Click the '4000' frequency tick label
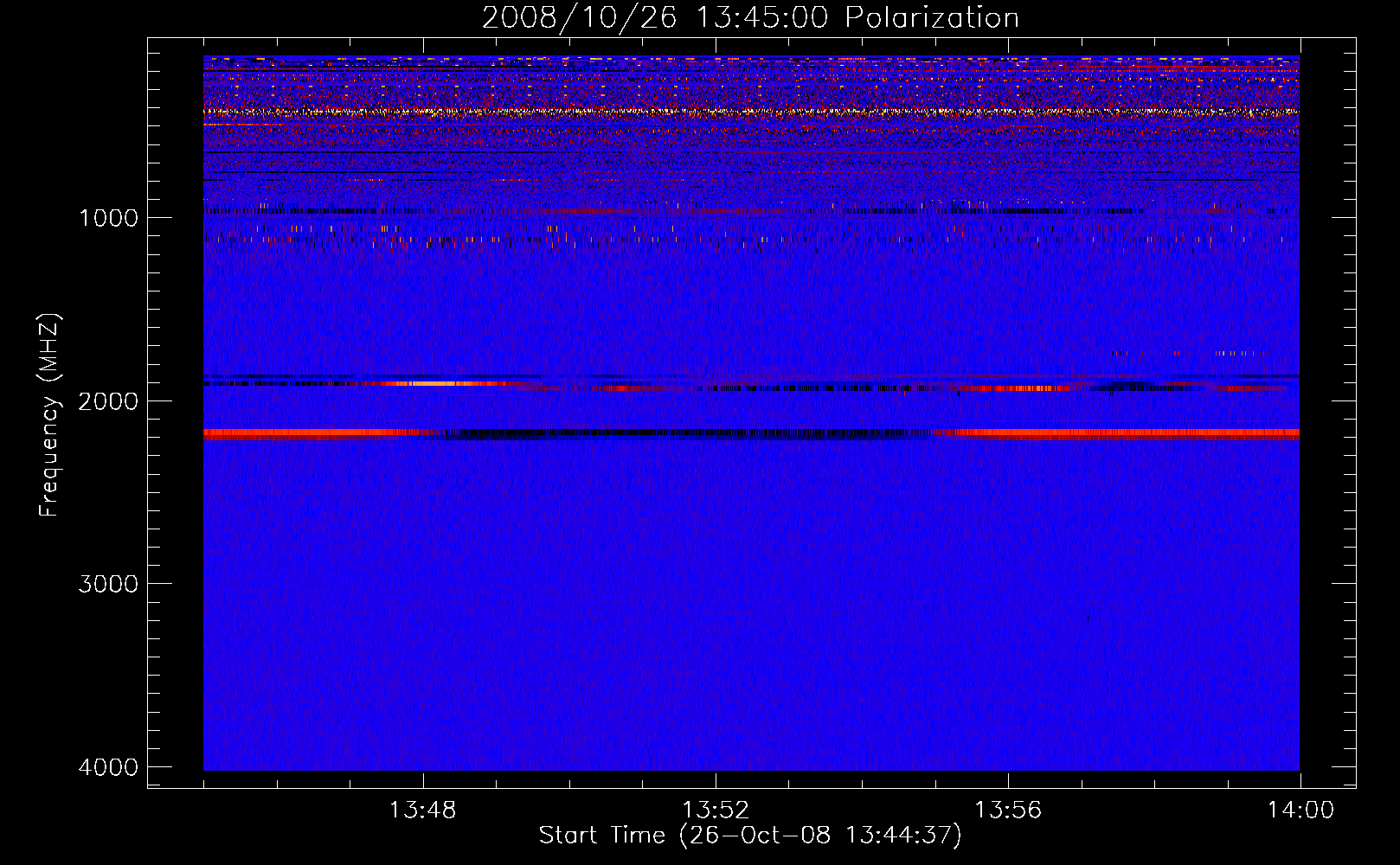Screen dimensions: 1400x865 108,767
